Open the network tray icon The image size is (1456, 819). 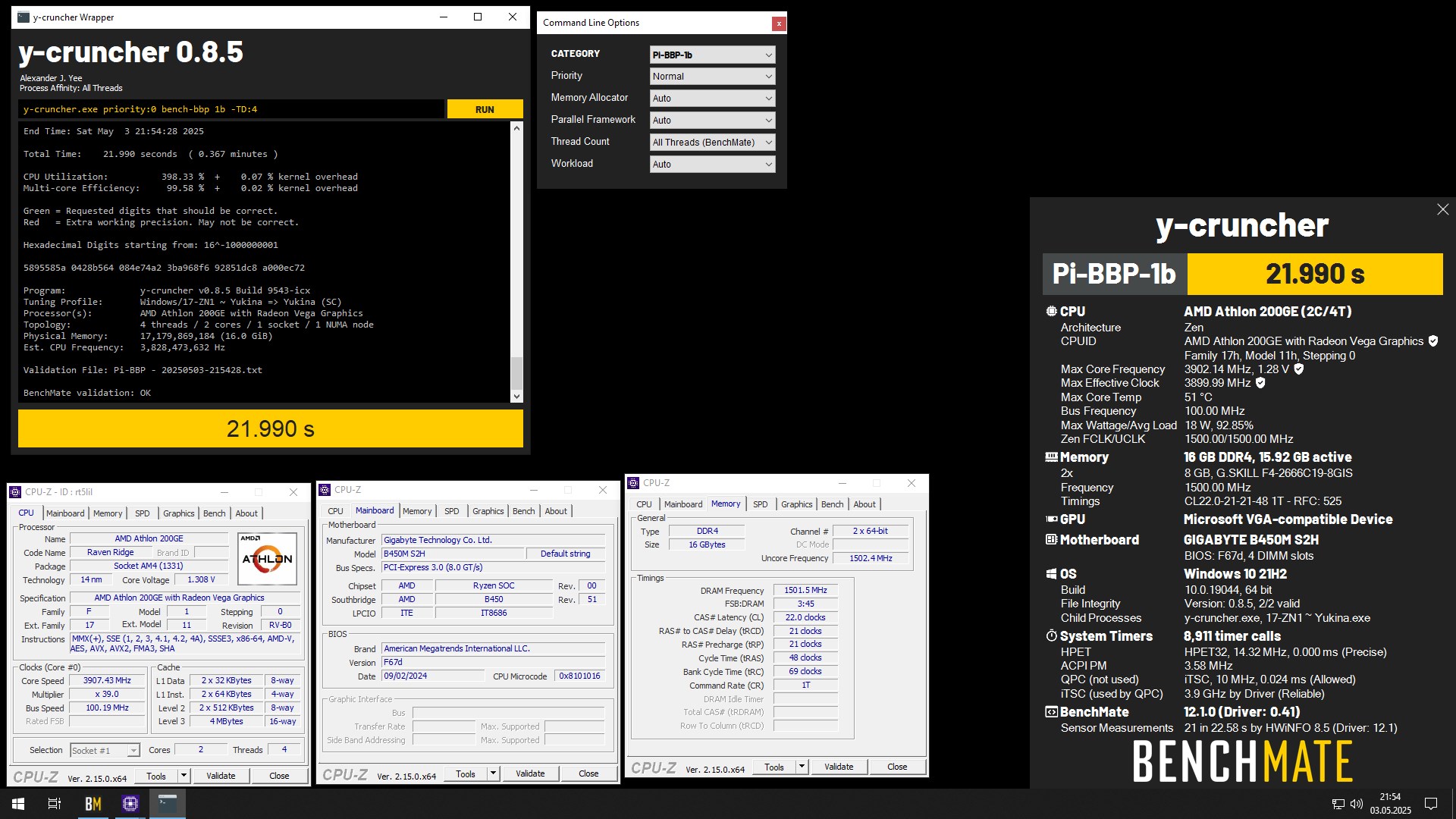(1338, 804)
